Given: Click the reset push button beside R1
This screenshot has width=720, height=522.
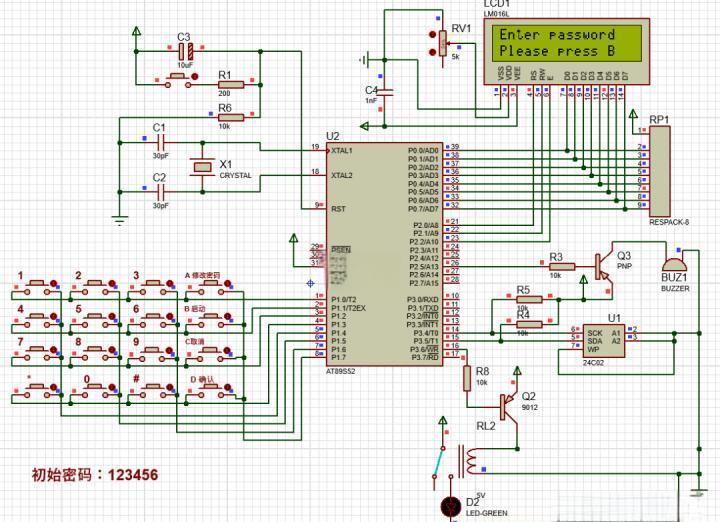Looking at the screenshot, I should (178, 80).
